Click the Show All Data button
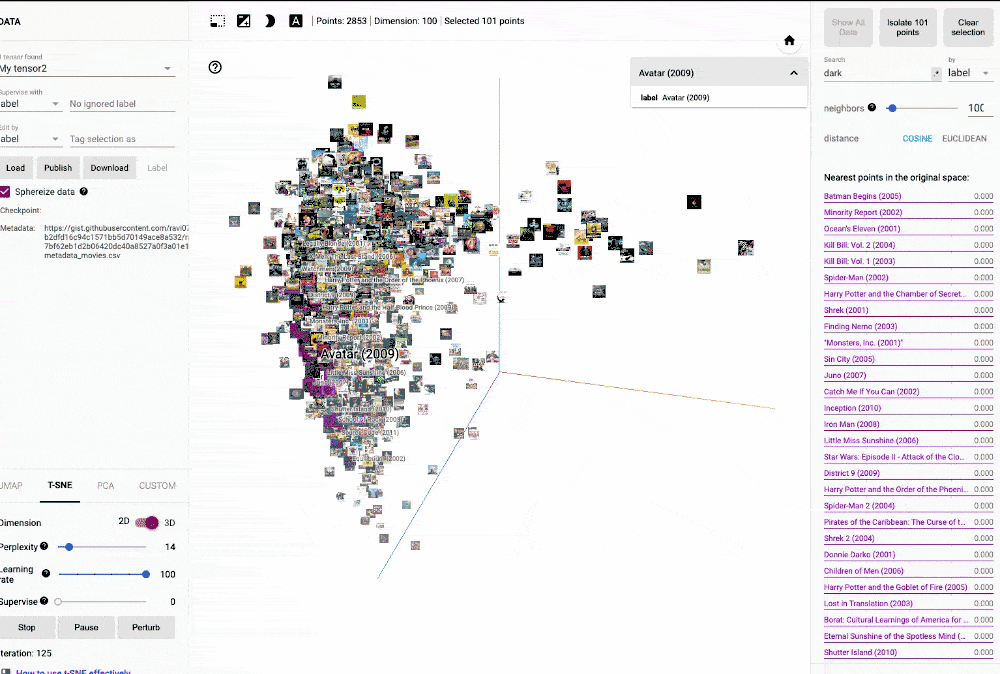 (x=848, y=27)
